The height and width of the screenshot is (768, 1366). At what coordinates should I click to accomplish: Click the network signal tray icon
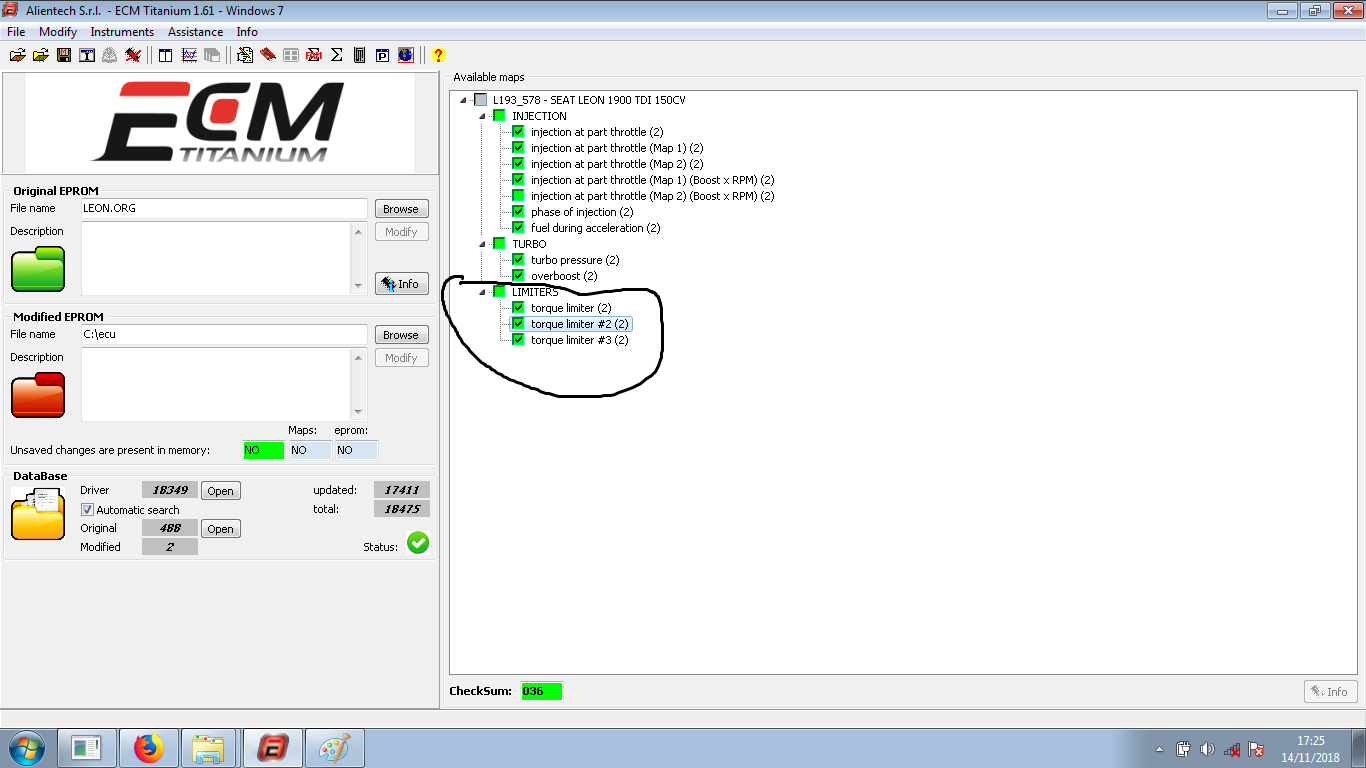click(x=1232, y=749)
